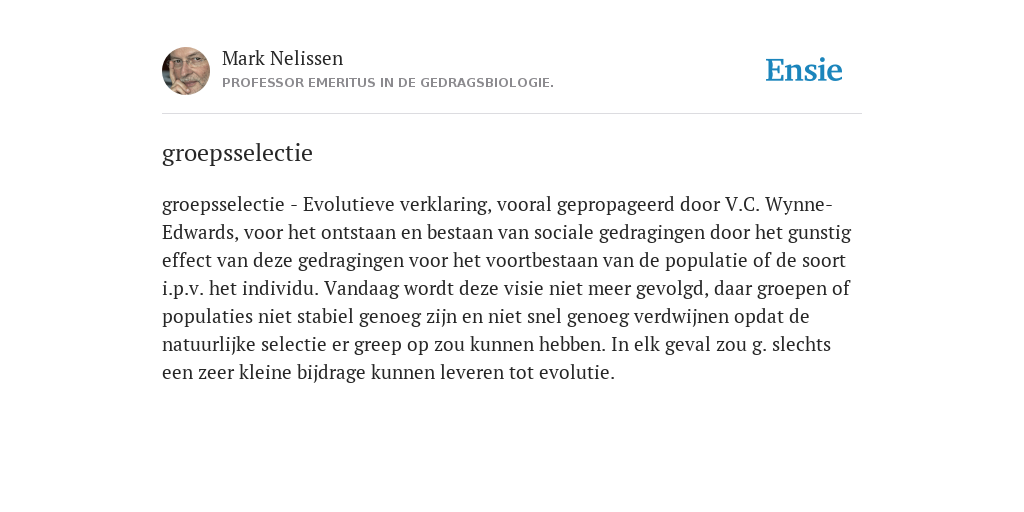Screen dimensions: 1024x512
Task: Click the word 'Vandaag' in the definition
Action: [361, 289]
